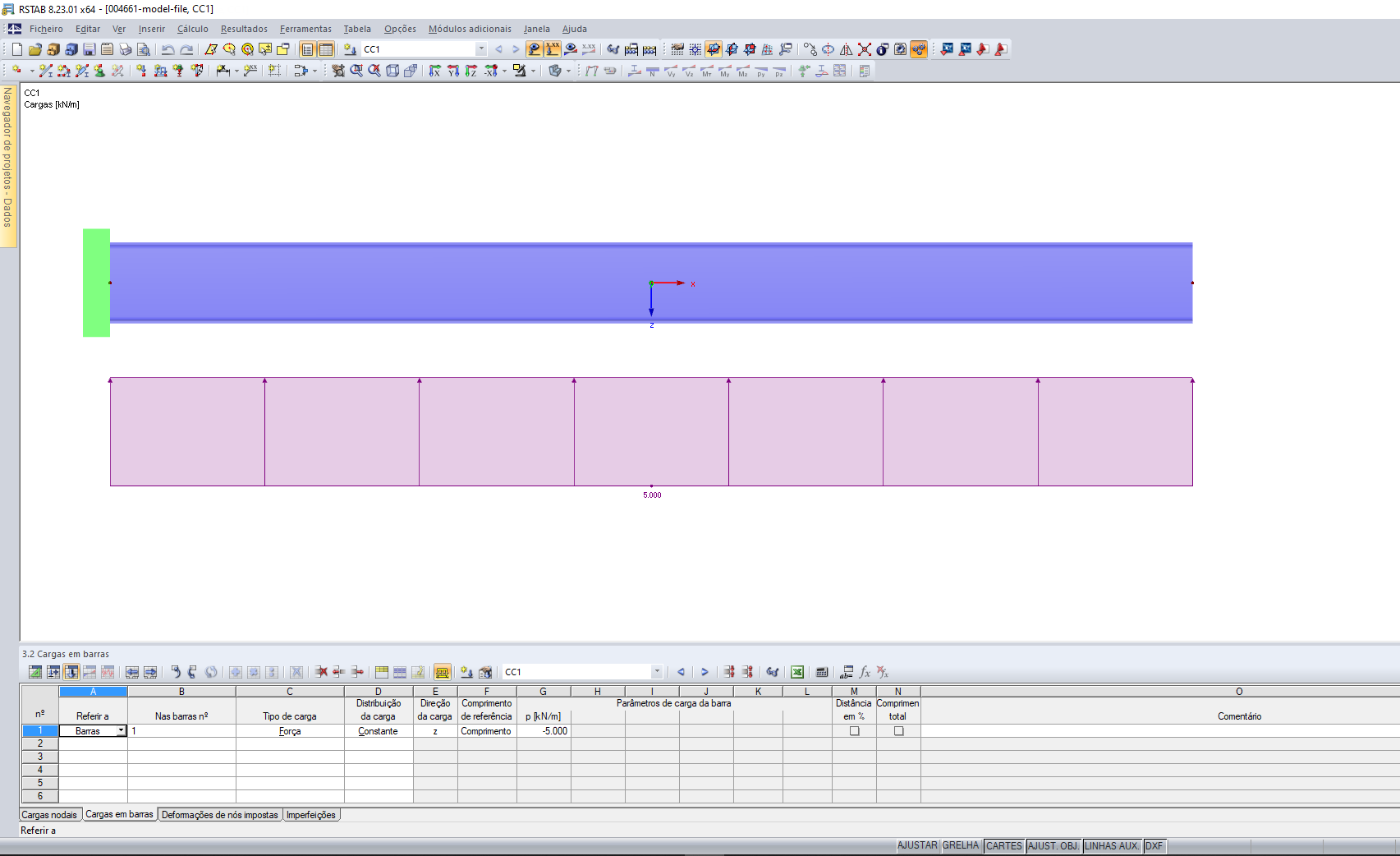Viewport: 1400px width, 856px height.
Task: Delete the table row with the red X icon
Action: [x=321, y=672]
